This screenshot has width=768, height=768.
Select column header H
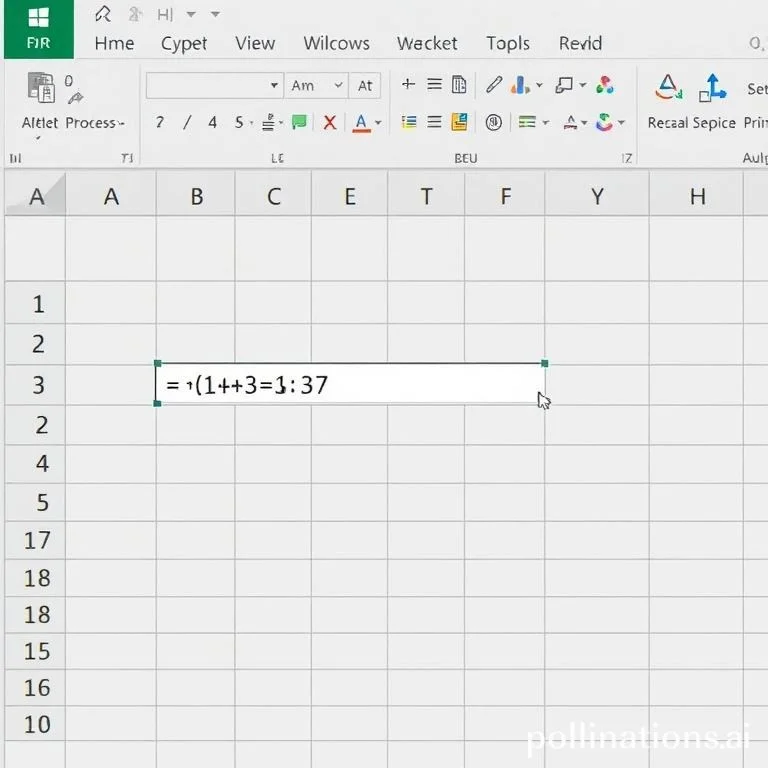tap(697, 197)
